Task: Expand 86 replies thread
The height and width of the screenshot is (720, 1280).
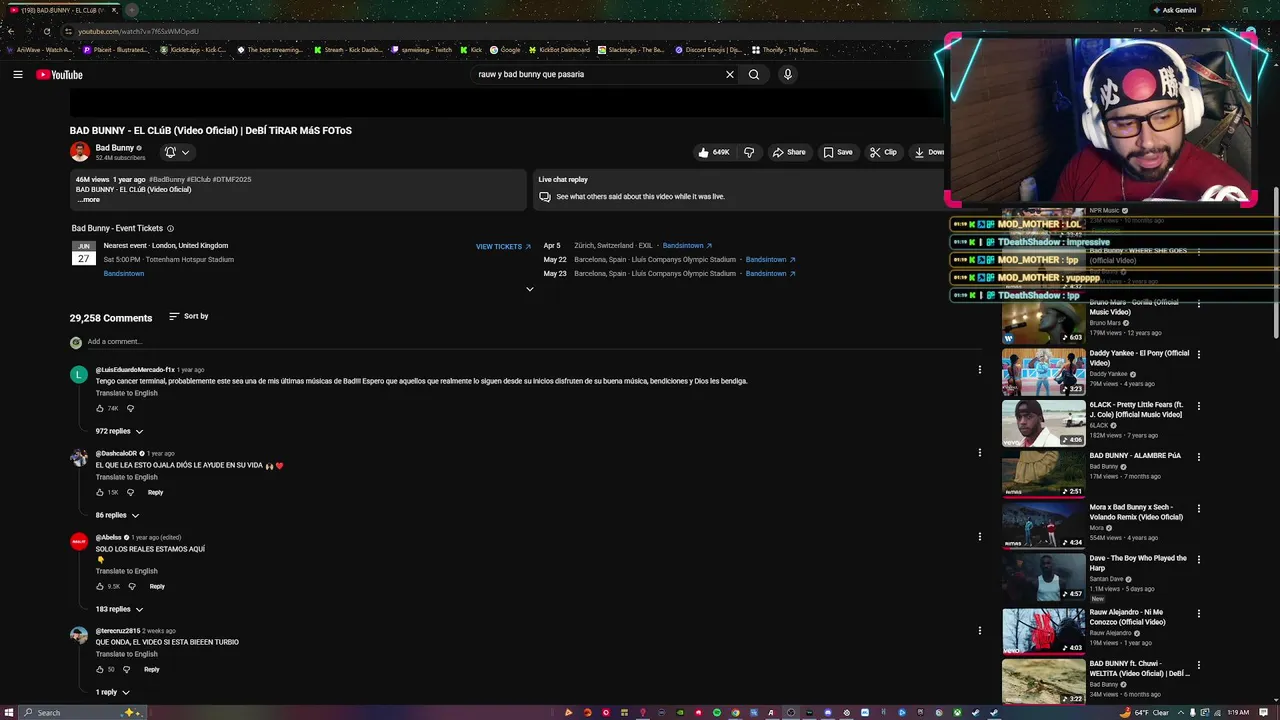Action: (117, 515)
